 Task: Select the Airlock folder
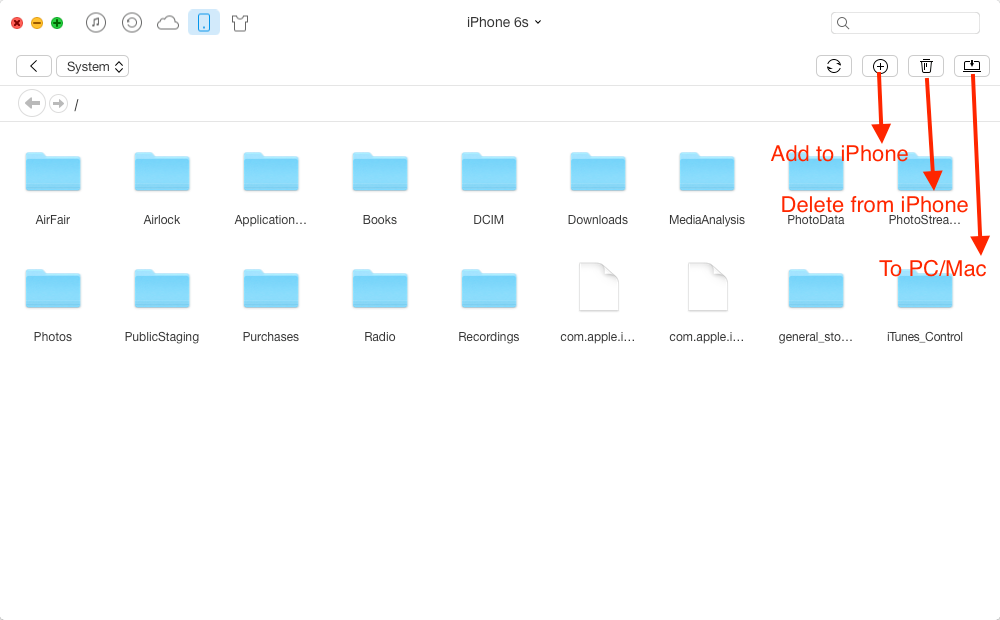[x=162, y=172]
